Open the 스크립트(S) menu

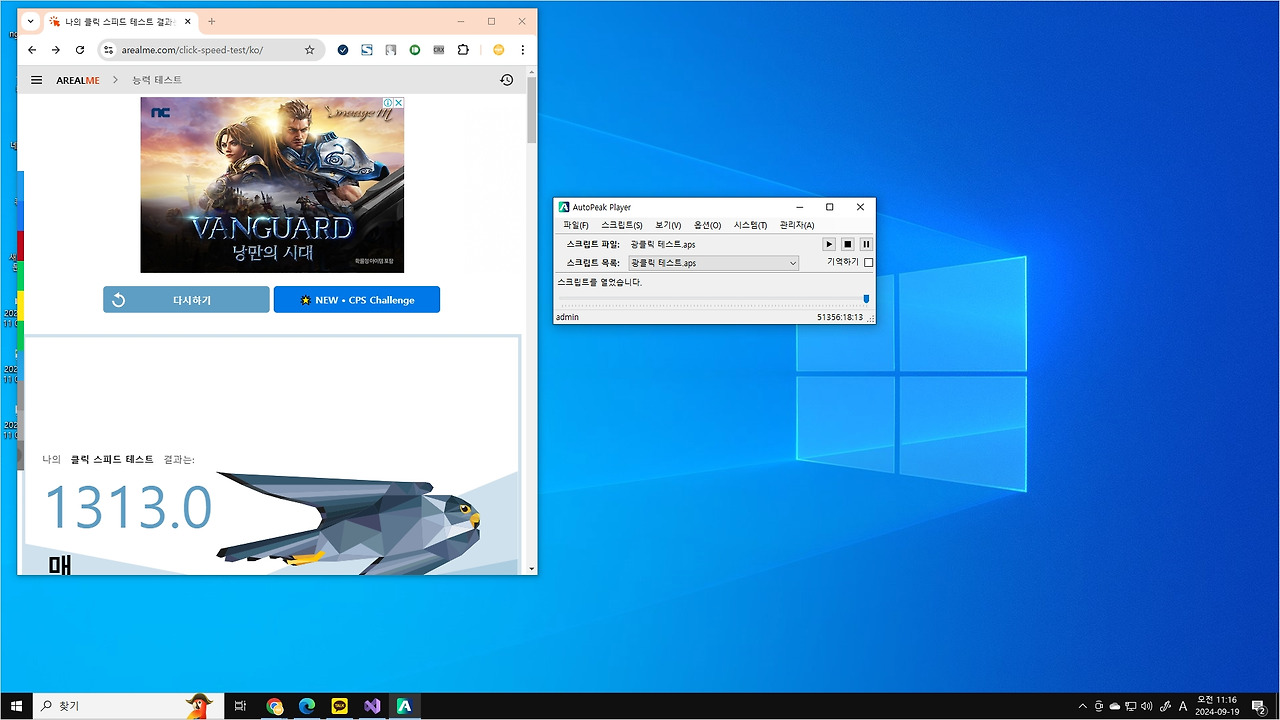click(x=621, y=225)
